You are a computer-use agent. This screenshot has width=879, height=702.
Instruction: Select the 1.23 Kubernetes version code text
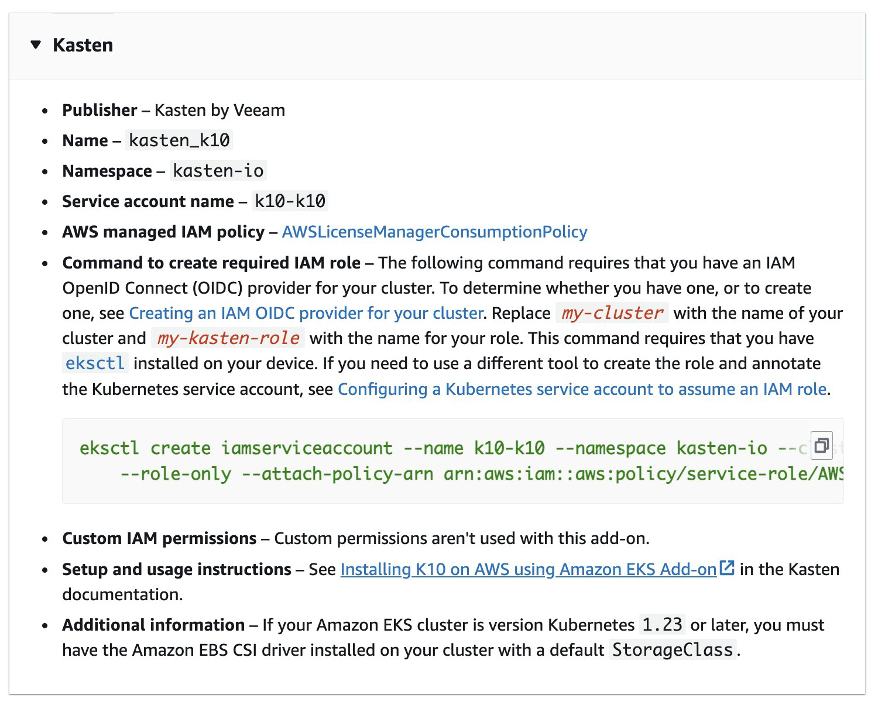[x=664, y=624]
